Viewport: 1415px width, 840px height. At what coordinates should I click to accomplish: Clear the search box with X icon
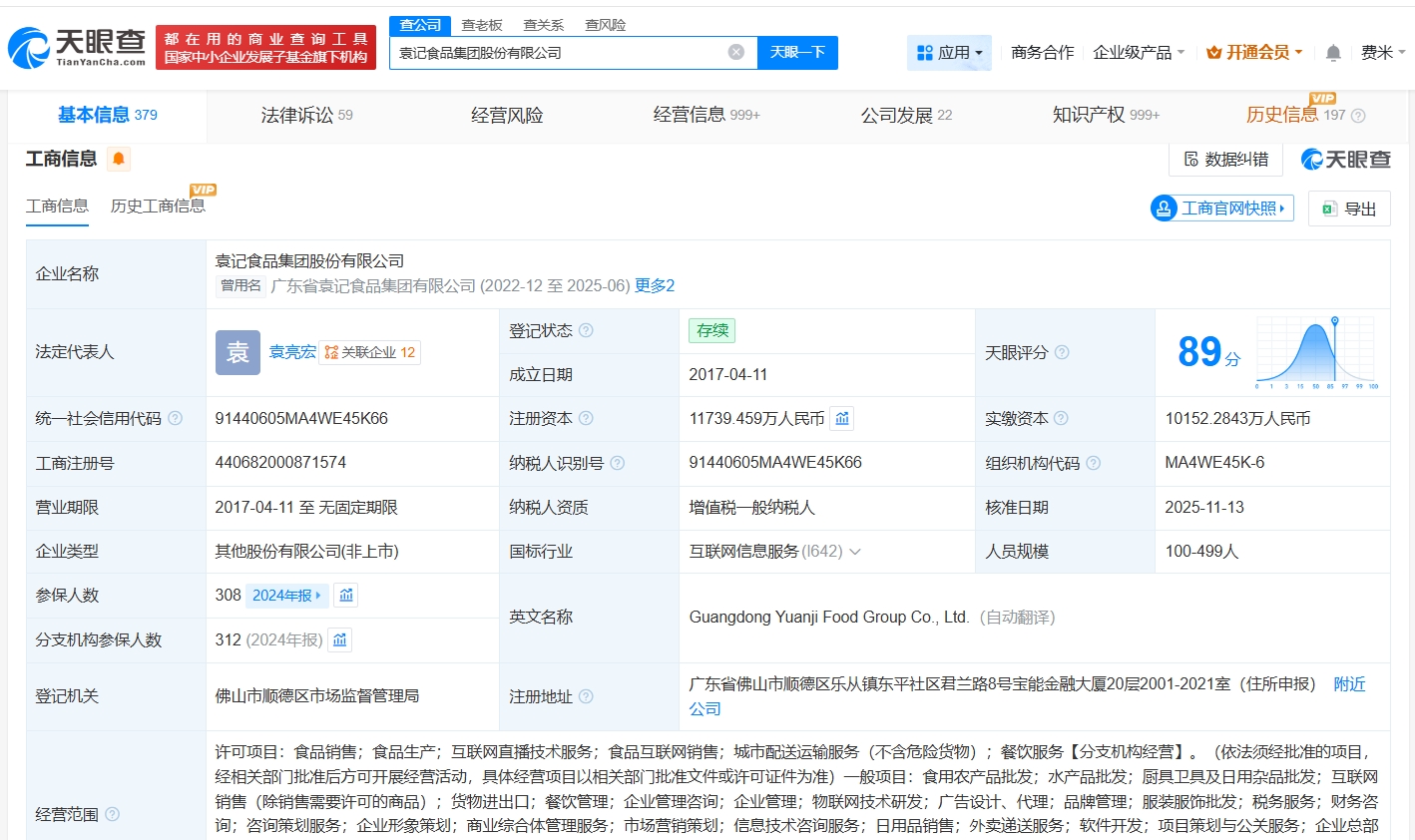click(736, 52)
